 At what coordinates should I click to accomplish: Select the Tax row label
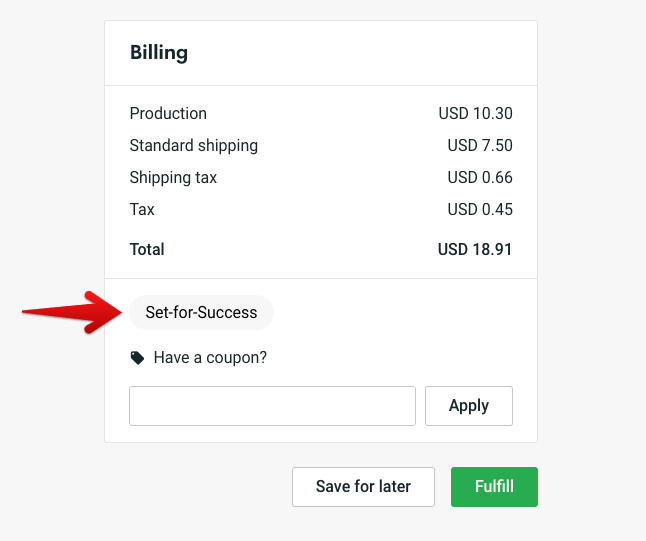click(x=142, y=210)
